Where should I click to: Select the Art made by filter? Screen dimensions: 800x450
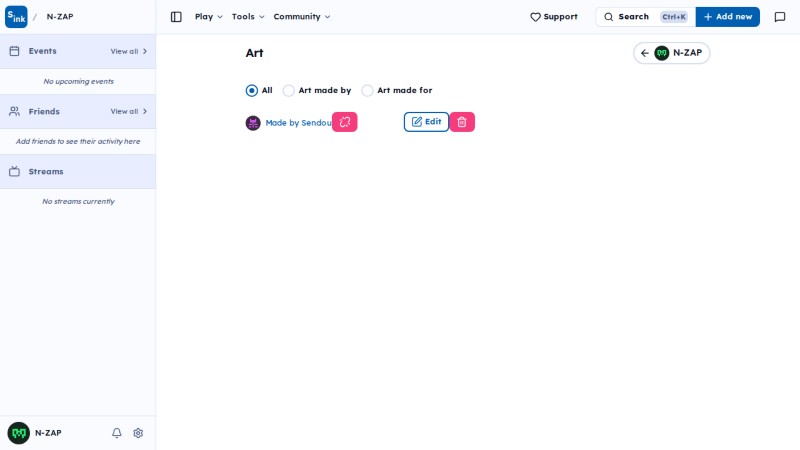317,90
